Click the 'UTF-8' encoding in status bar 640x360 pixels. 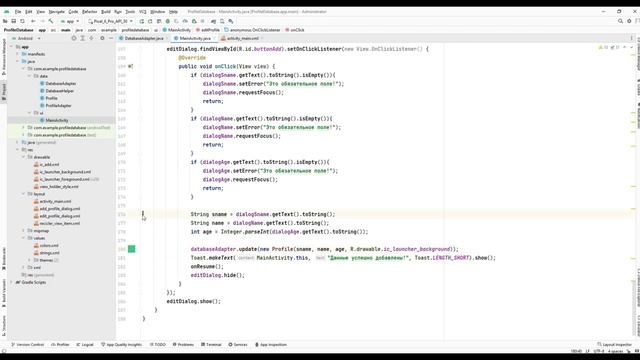coord(599,351)
